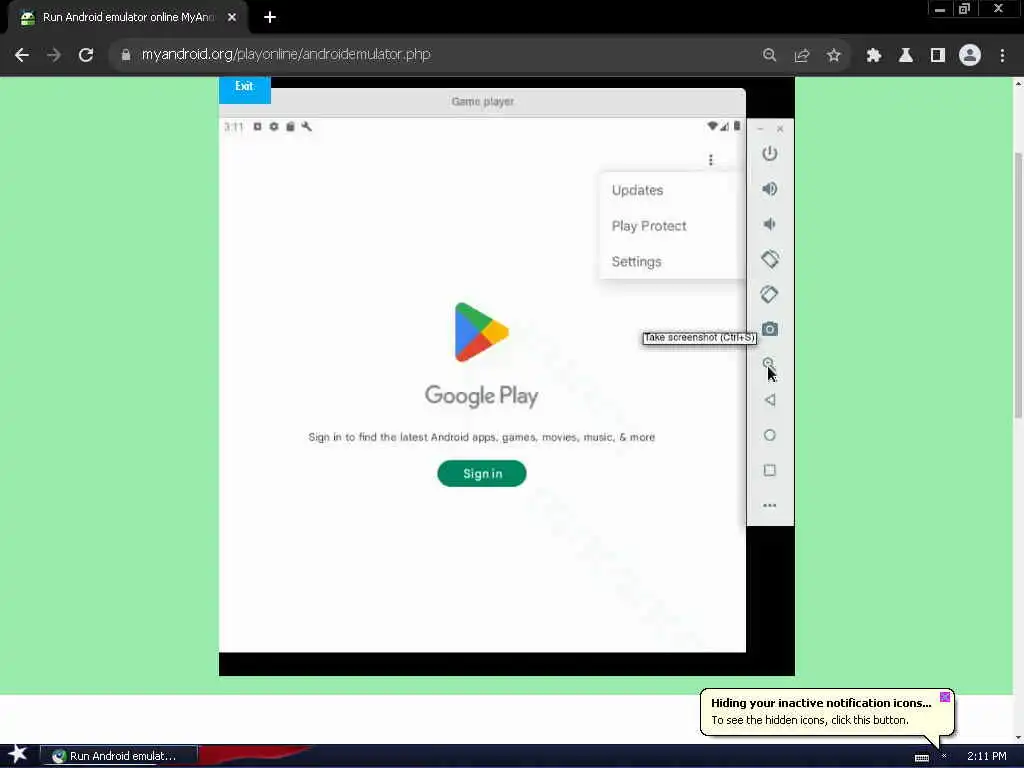Click the keyboard icon in the system tray

click(x=921, y=758)
